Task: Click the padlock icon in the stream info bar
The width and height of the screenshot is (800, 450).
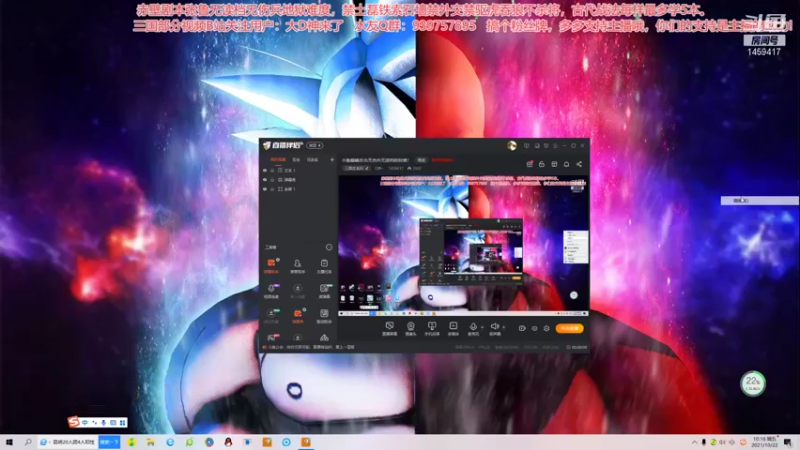Action: coord(542,164)
